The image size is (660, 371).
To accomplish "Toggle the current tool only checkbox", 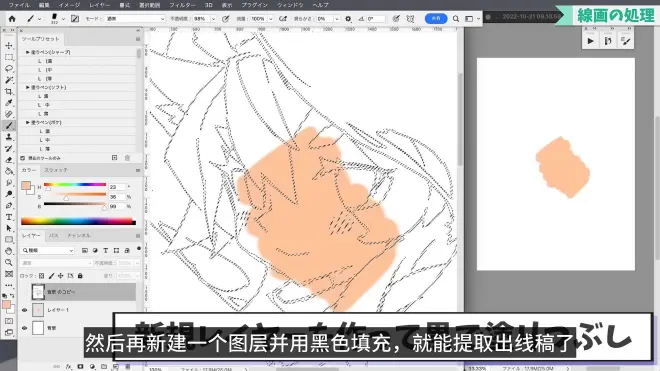I will [x=23, y=158].
